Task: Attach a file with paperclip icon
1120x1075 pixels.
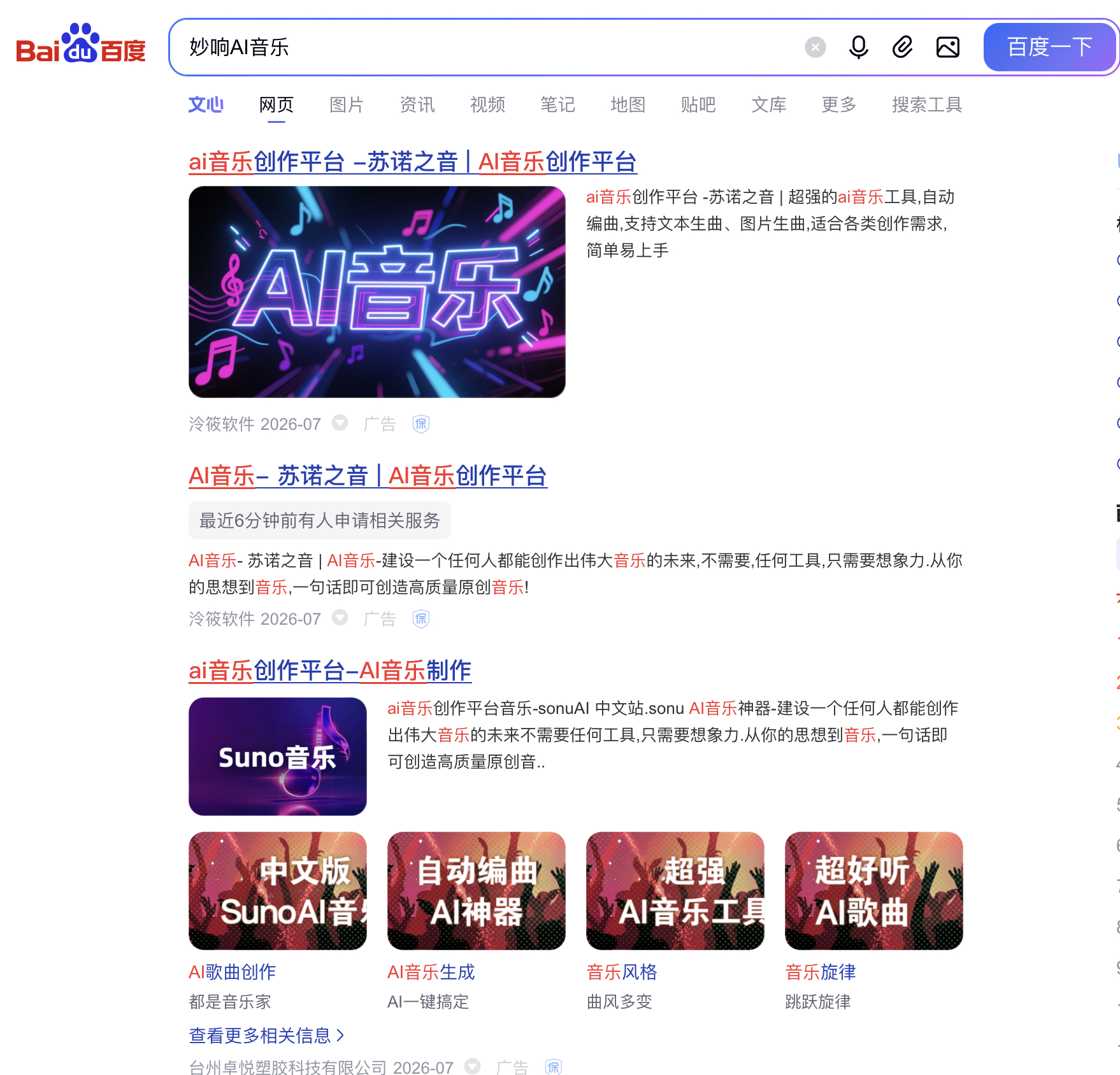Action: point(902,47)
